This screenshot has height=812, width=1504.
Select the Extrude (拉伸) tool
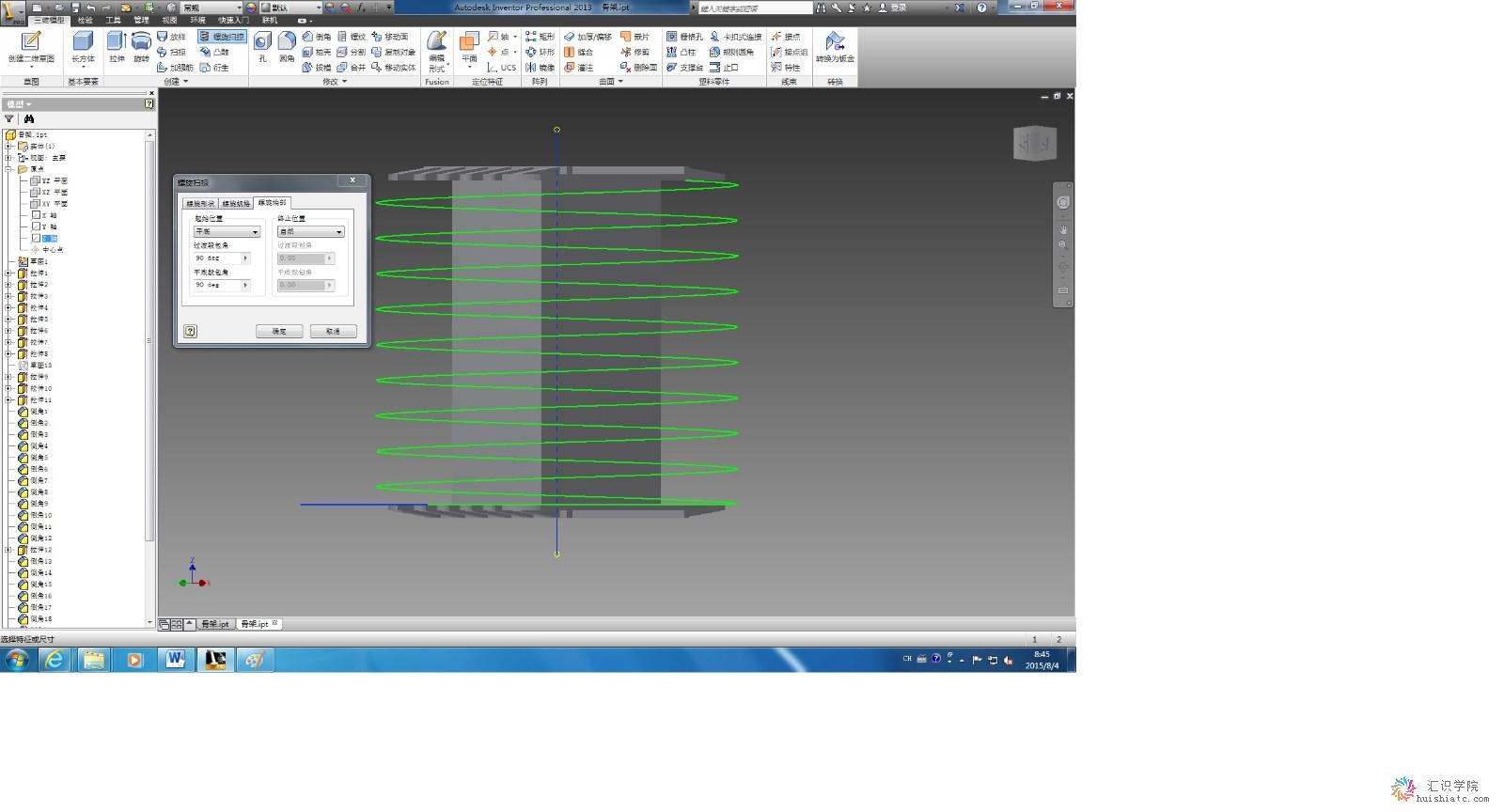tap(117, 47)
